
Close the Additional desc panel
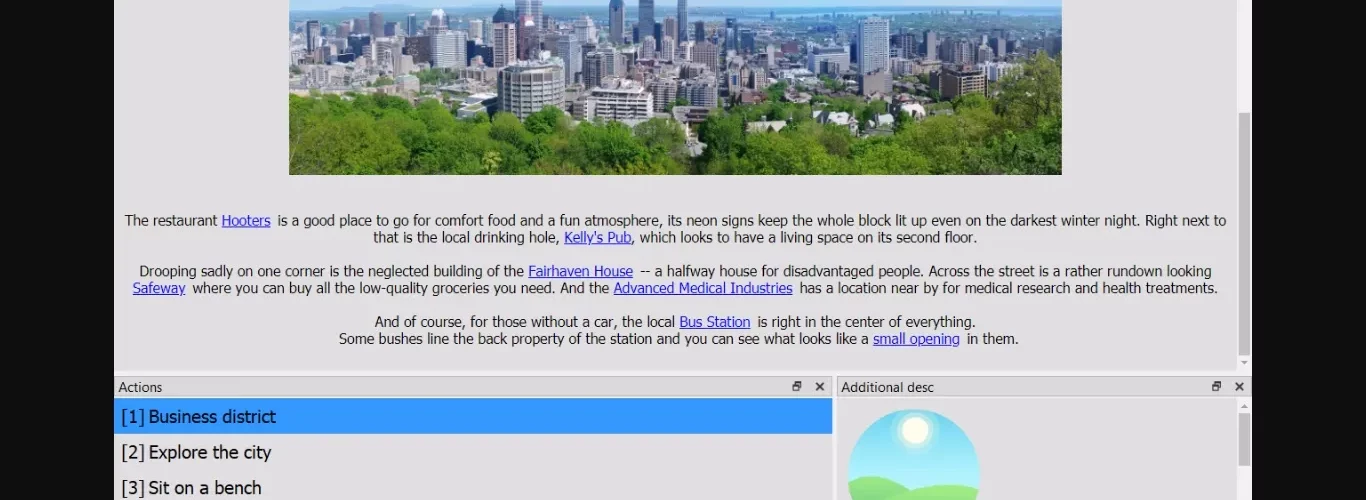pyautogui.click(x=1239, y=387)
